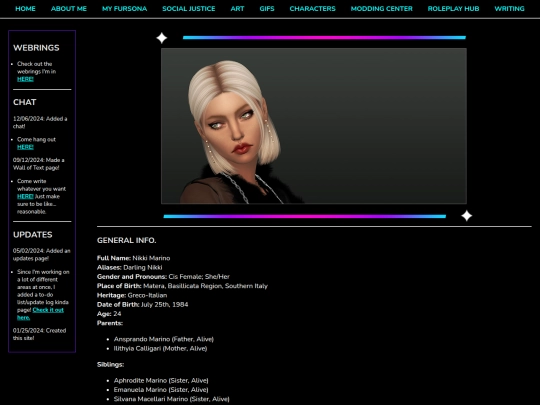The image size is (540, 405).
Task: Click 'Ansprando Marino (Father, Alive)' entry
Action: [x=164, y=339]
